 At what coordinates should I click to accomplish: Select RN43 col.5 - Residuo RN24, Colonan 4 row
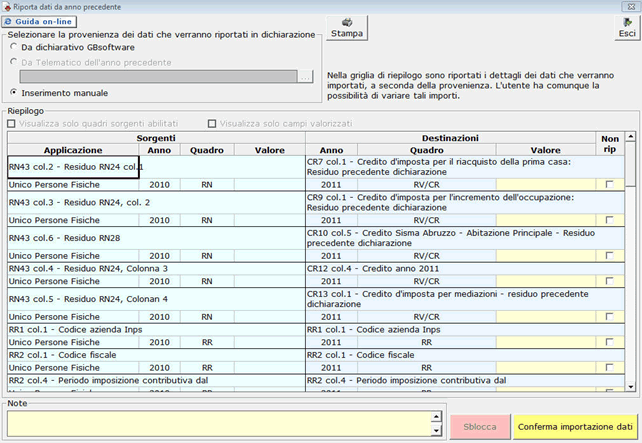[156, 299]
